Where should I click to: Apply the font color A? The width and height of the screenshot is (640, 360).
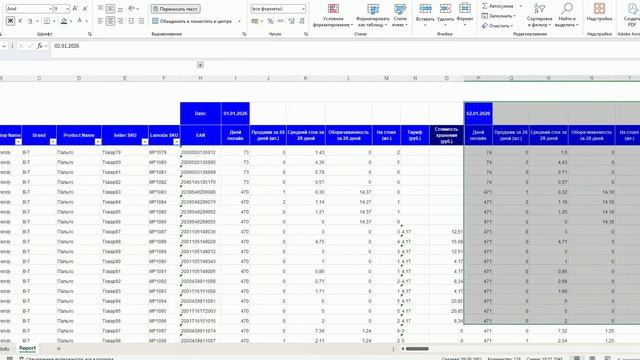(x=80, y=20)
